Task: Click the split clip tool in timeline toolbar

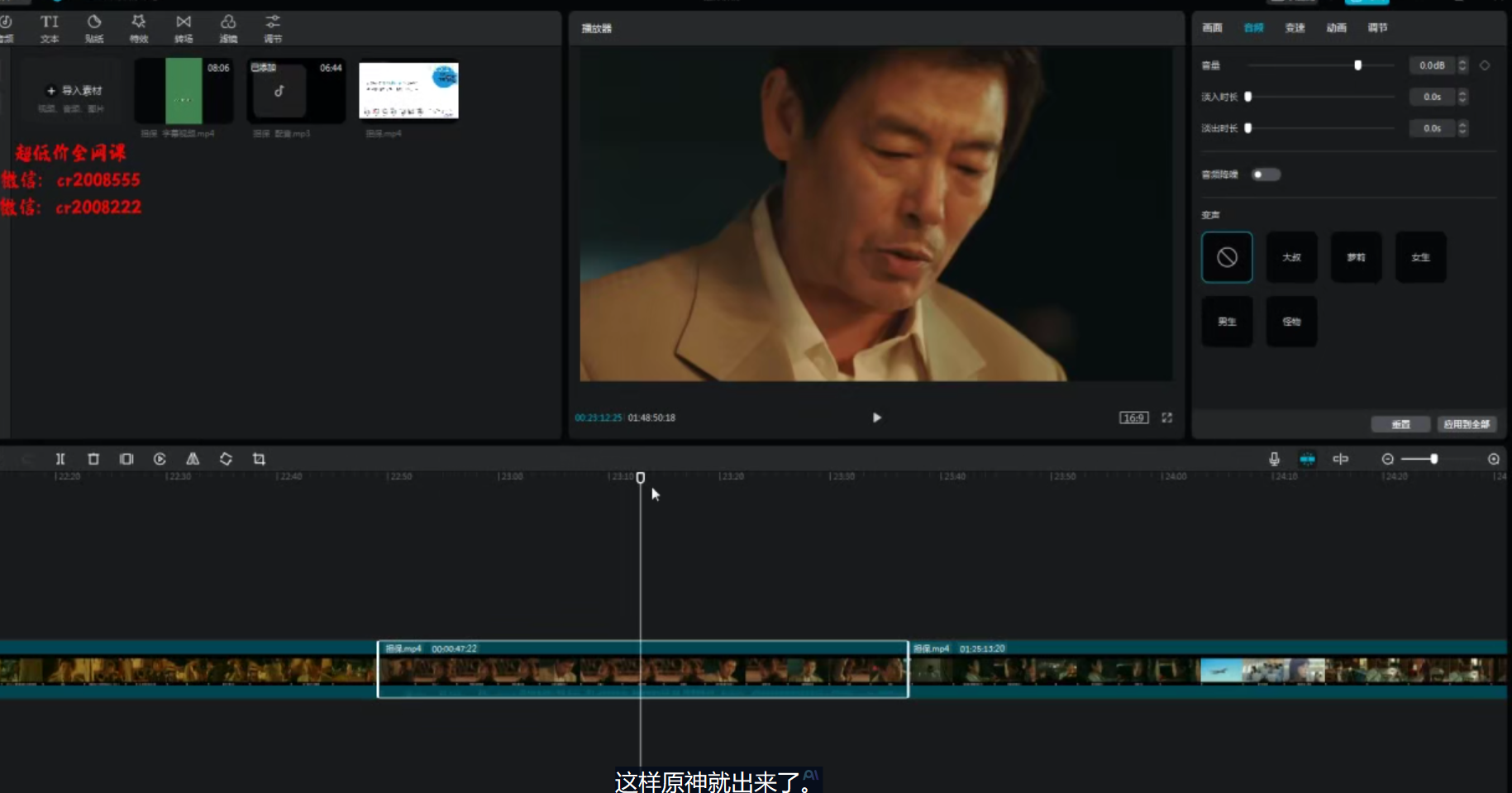Action: click(60, 459)
